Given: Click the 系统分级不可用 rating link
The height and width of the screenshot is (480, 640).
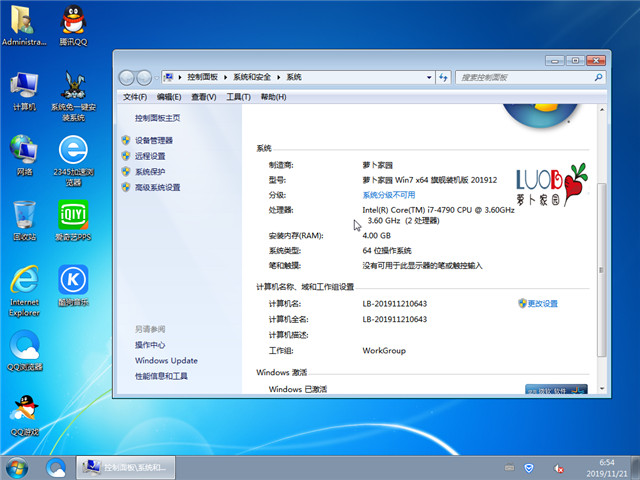Looking at the screenshot, I should tap(389, 195).
